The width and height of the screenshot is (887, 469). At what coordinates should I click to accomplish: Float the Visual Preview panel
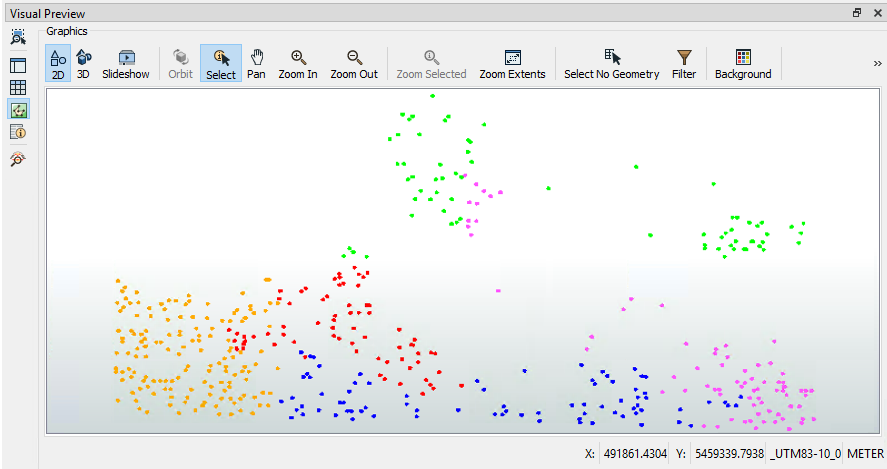click(x=857, y=13)
